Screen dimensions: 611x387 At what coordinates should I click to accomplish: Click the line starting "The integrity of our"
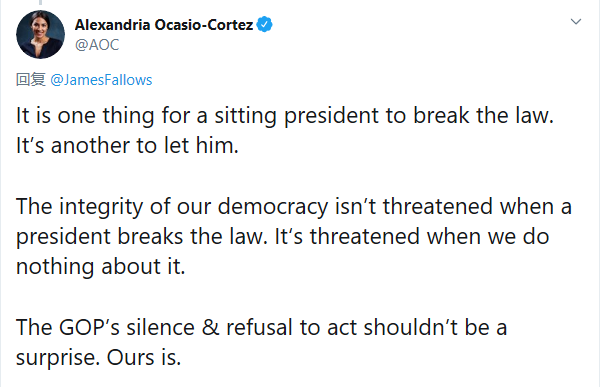pos(294,207)
